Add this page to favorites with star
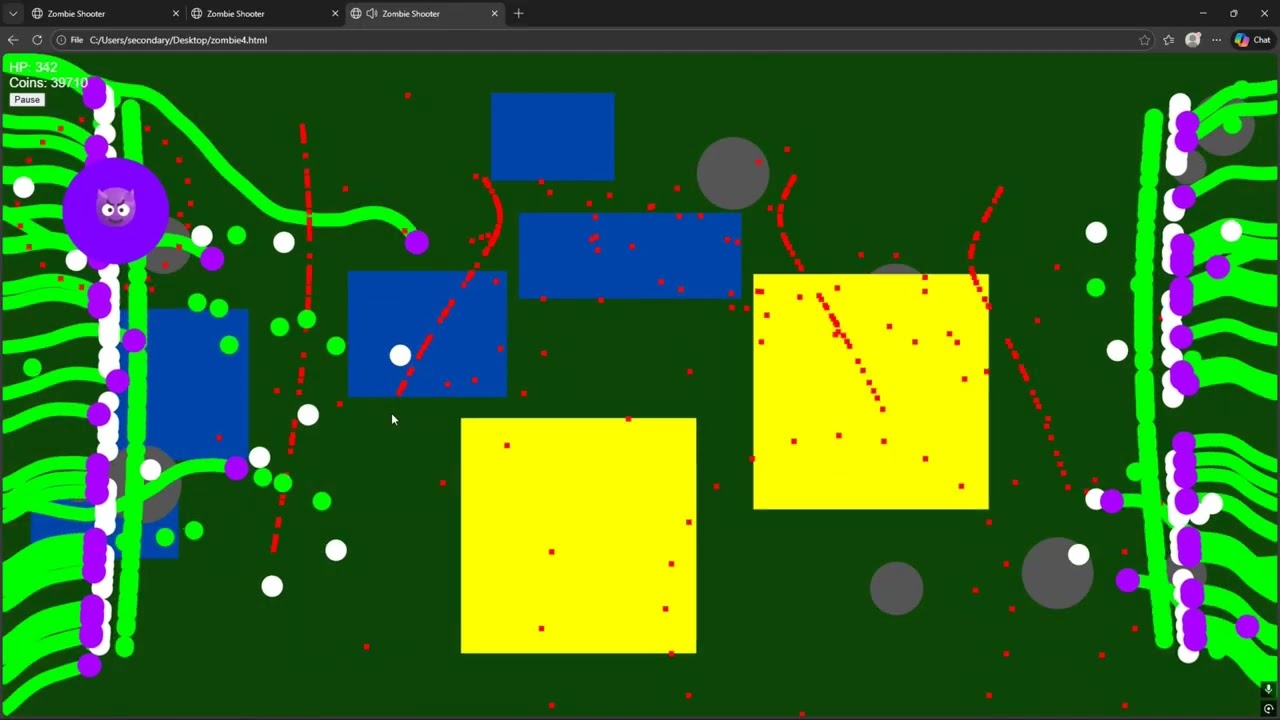Screen dimensions: 1280x720 point(1144,40)
